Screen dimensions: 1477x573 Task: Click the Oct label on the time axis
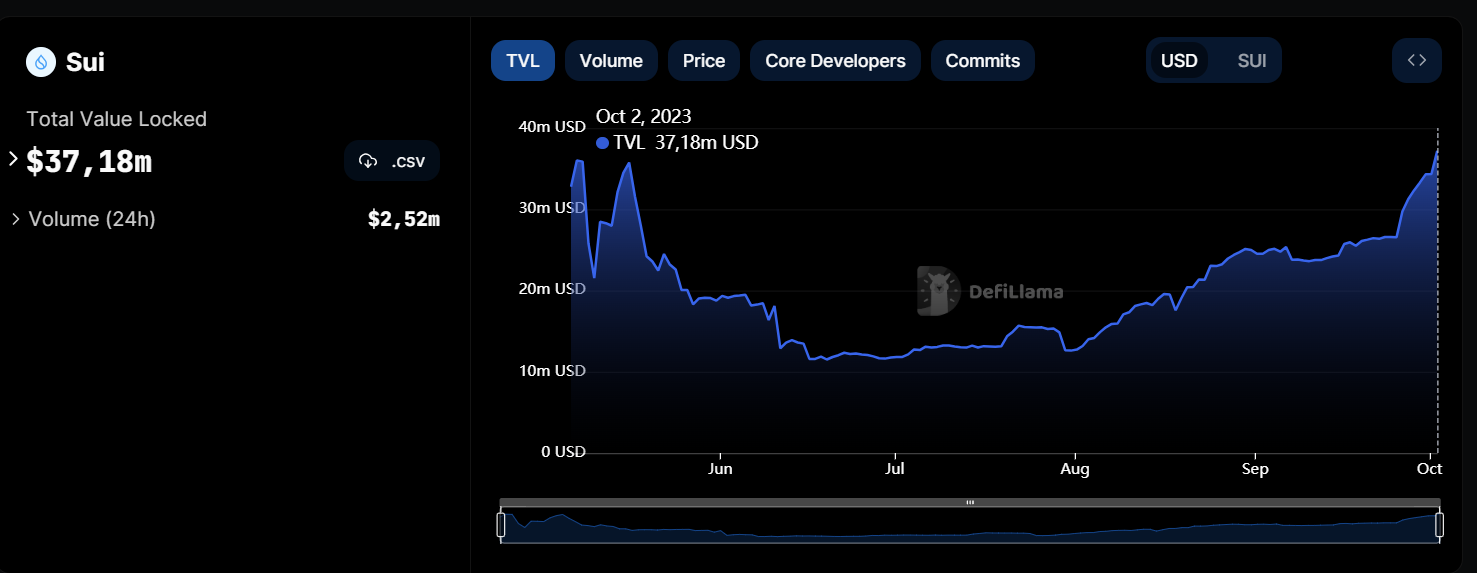tap(1429, 469)
